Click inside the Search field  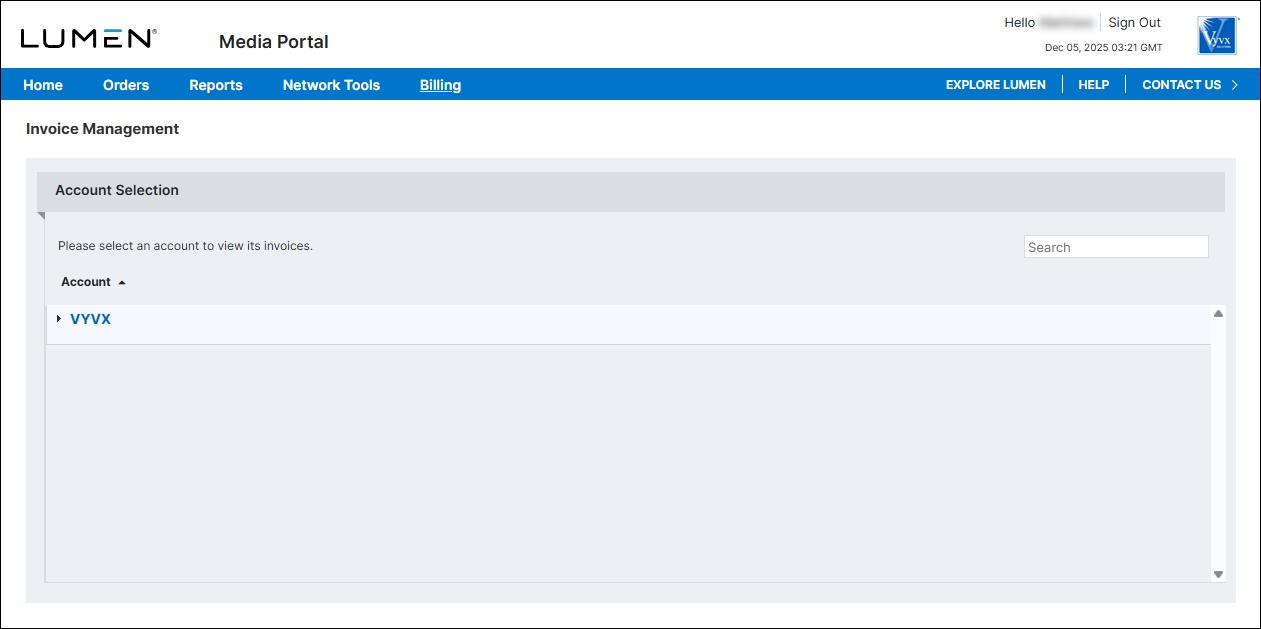1115,246
